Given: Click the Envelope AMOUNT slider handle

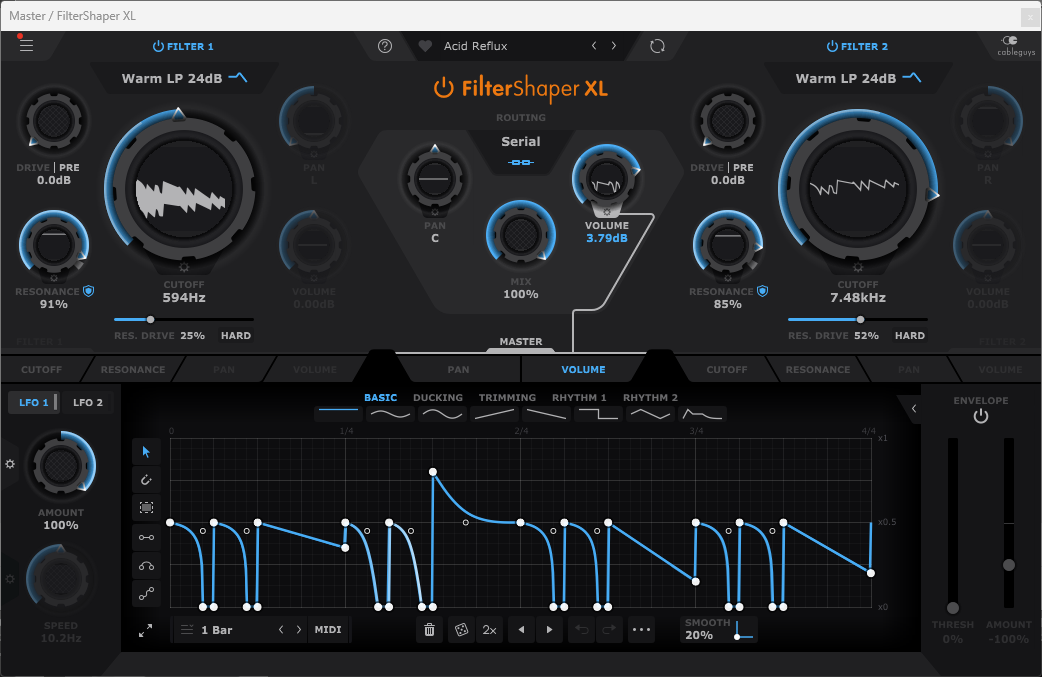Looking at the screenshot, I should click(x=1009, y=565).
